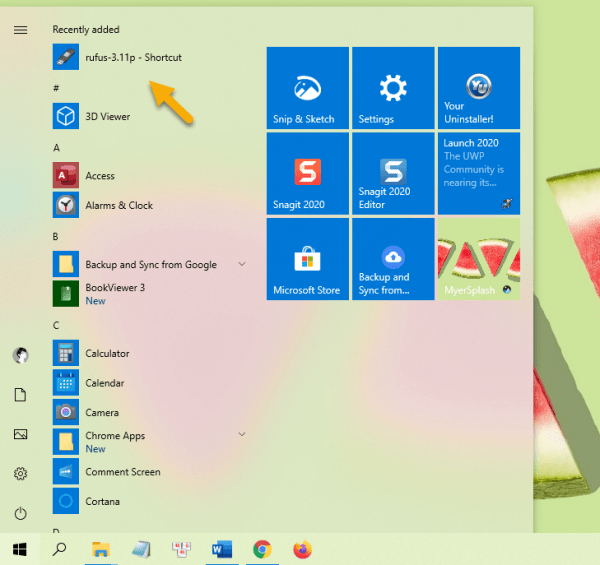Open the Snagit 2020 Editor tile

[x=393, y=174]
